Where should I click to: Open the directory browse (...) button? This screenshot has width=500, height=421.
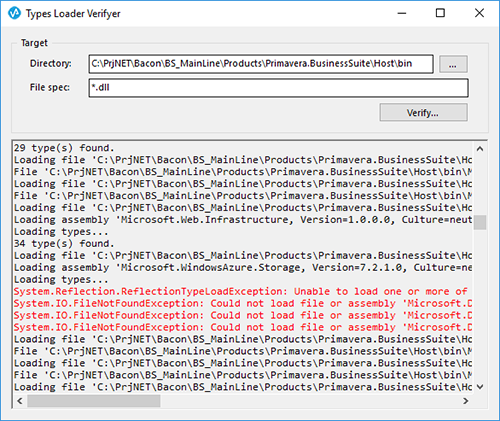pyautogui.click(x=453, y=64)
